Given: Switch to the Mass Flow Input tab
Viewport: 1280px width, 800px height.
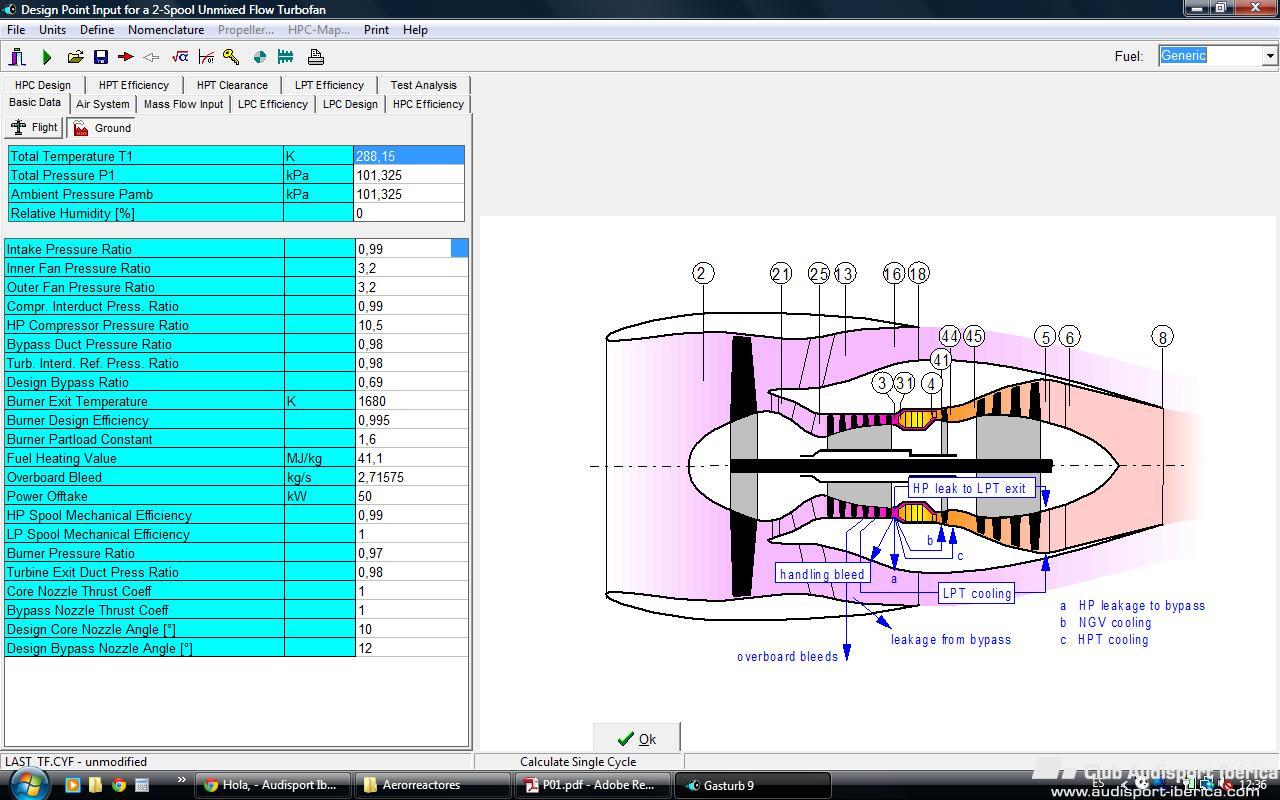Looking at the screenshot, I should (x=183, y=104).
